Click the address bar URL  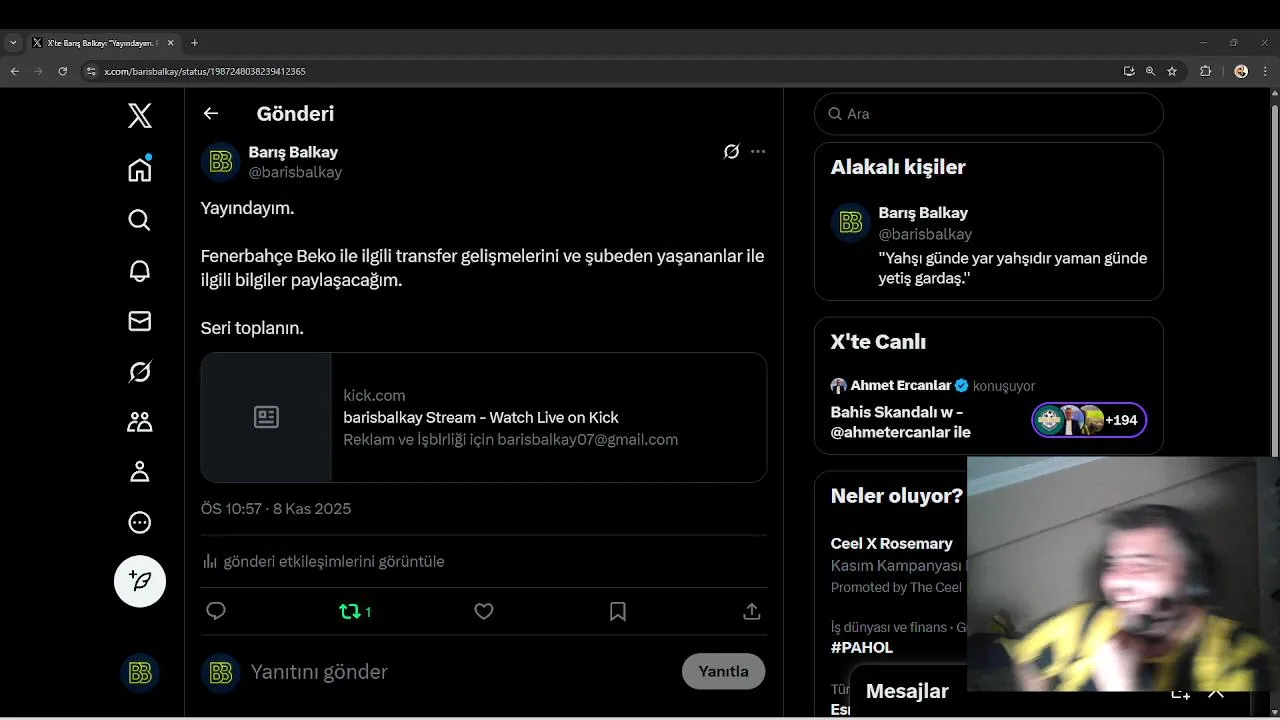[x=204, y=72]
